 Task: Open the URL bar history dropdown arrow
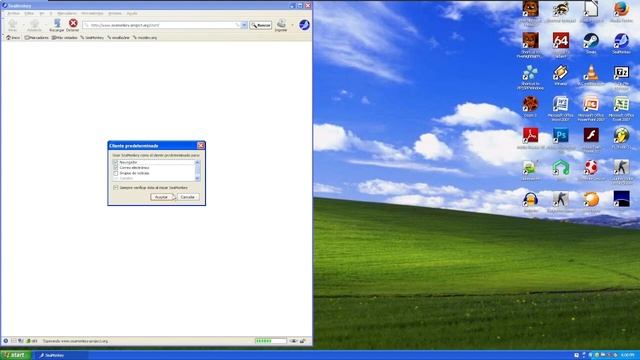[x=244, y=25]
